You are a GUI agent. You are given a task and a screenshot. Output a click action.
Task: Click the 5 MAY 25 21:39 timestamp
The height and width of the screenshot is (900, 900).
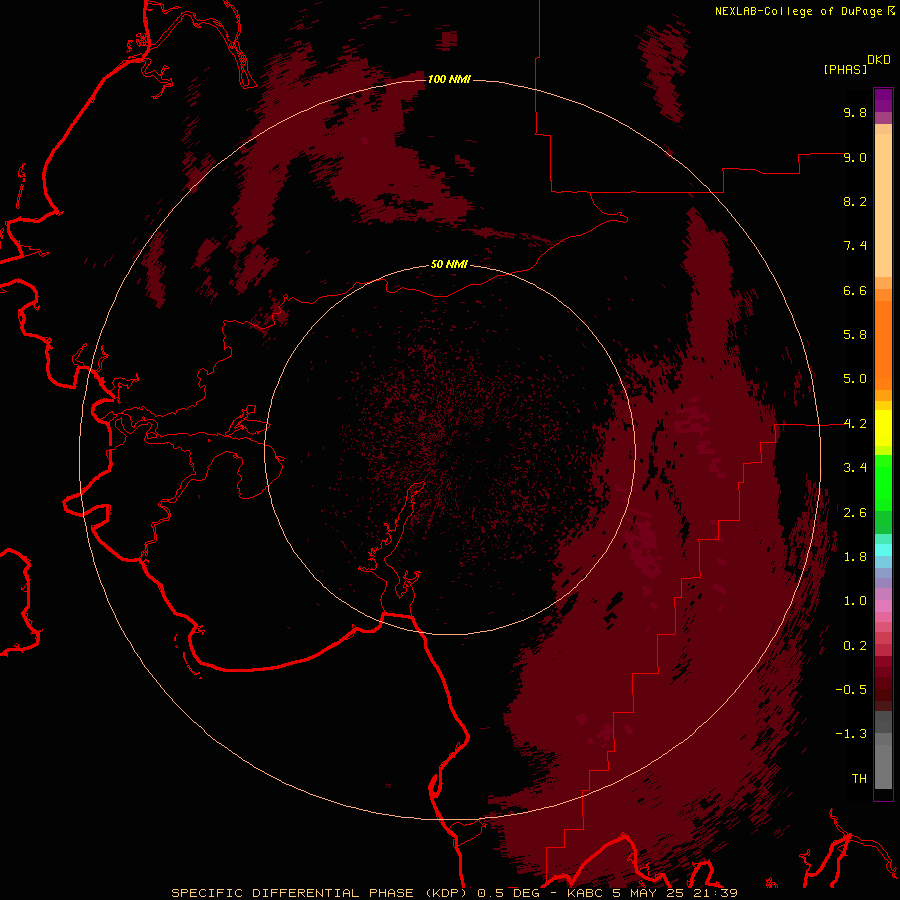point(674,893)
